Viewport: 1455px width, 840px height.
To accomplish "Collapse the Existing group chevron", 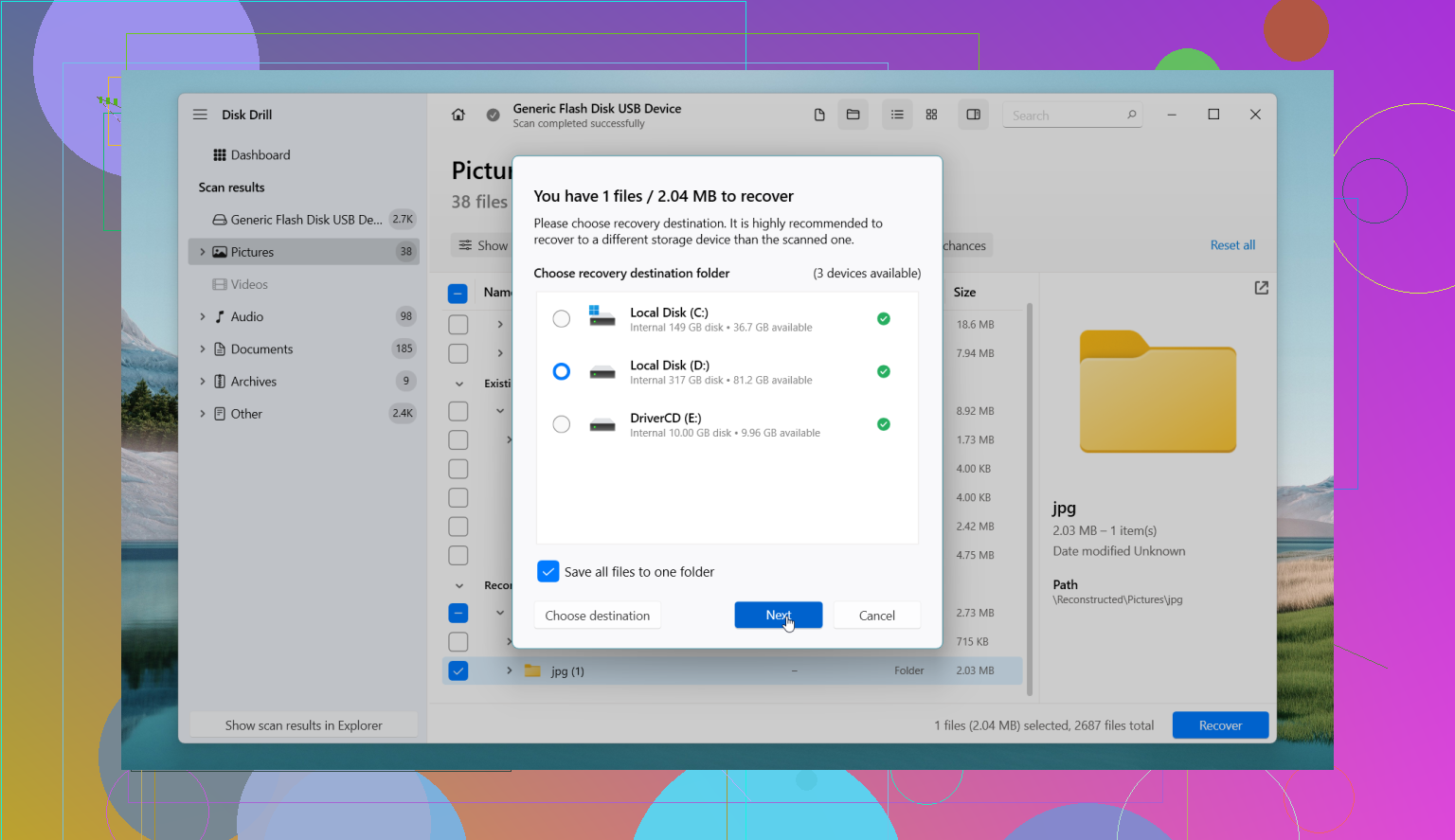I will click(x=459, y=384).
